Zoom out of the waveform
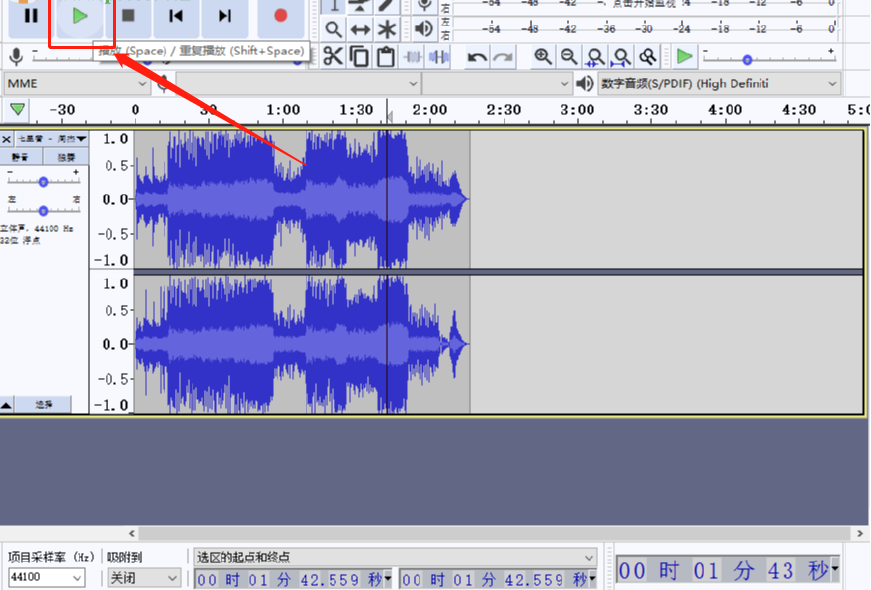871x590 pixels. click(569, 57)
